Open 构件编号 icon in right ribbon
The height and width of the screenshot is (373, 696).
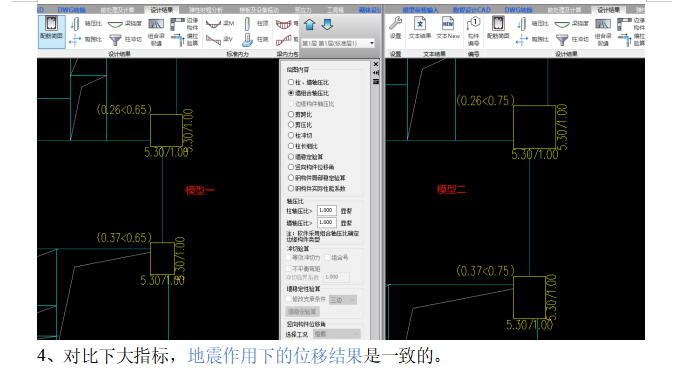(474, 31)
